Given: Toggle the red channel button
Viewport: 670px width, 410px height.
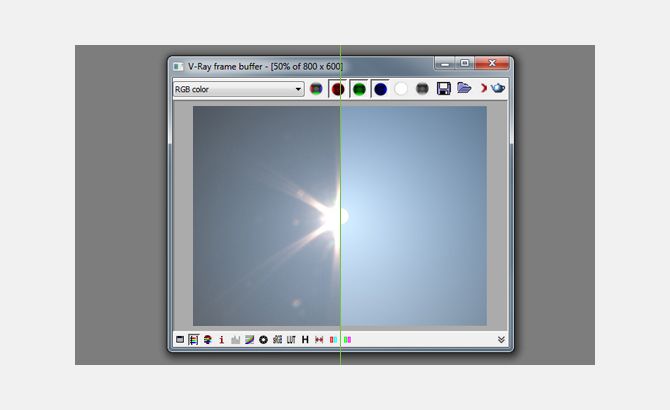Looking at the screenshot, I should tap(338, 89).
